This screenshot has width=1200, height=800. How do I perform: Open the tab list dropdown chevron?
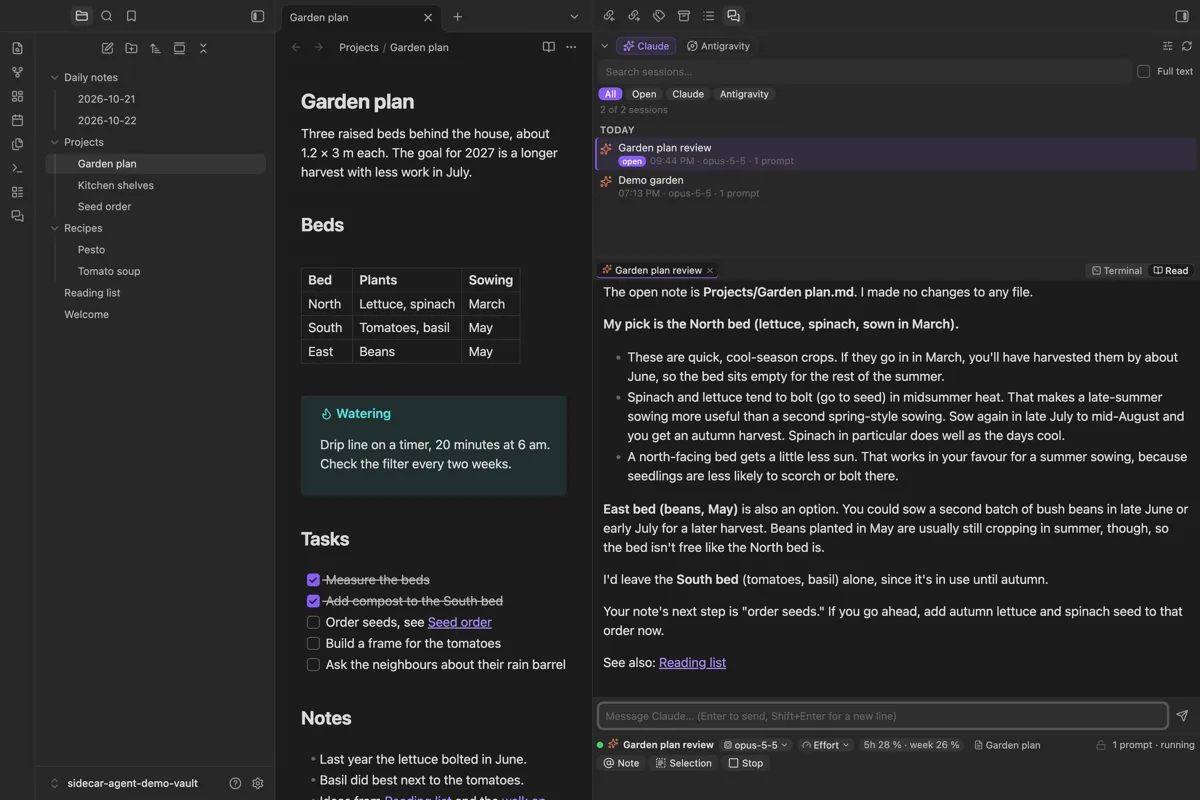click(574, 16)
